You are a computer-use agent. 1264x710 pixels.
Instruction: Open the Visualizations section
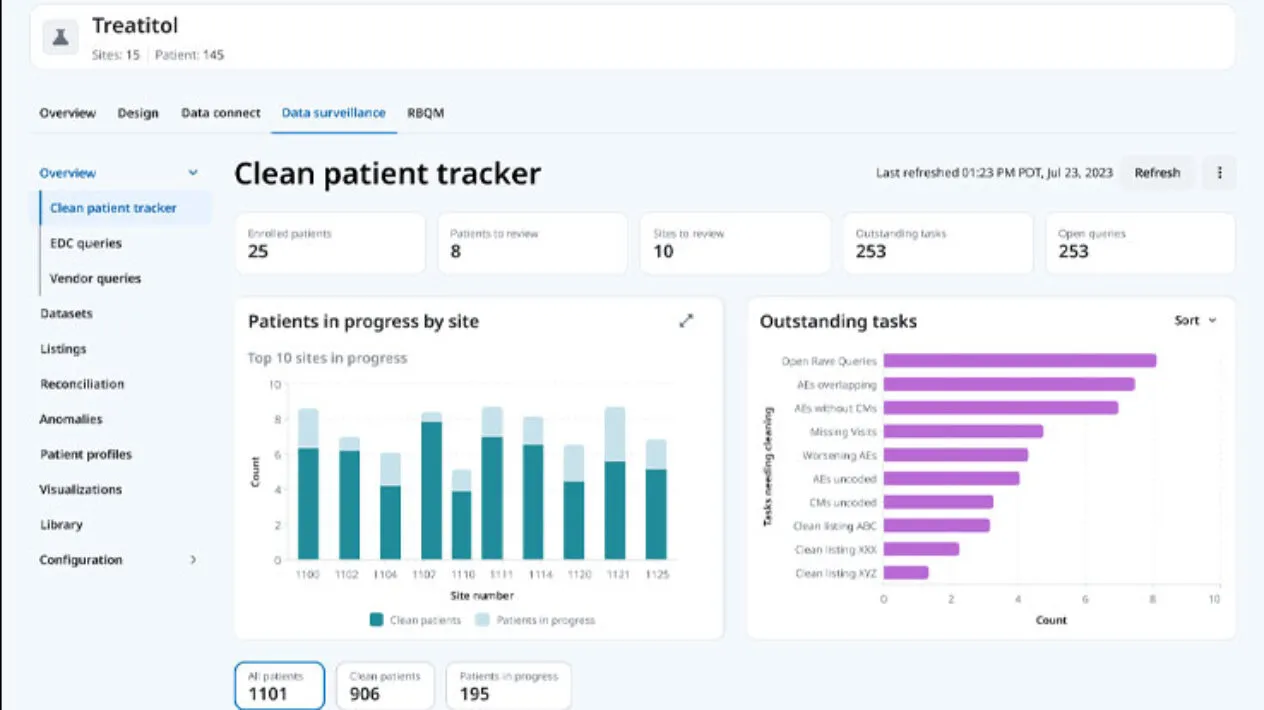81,489
